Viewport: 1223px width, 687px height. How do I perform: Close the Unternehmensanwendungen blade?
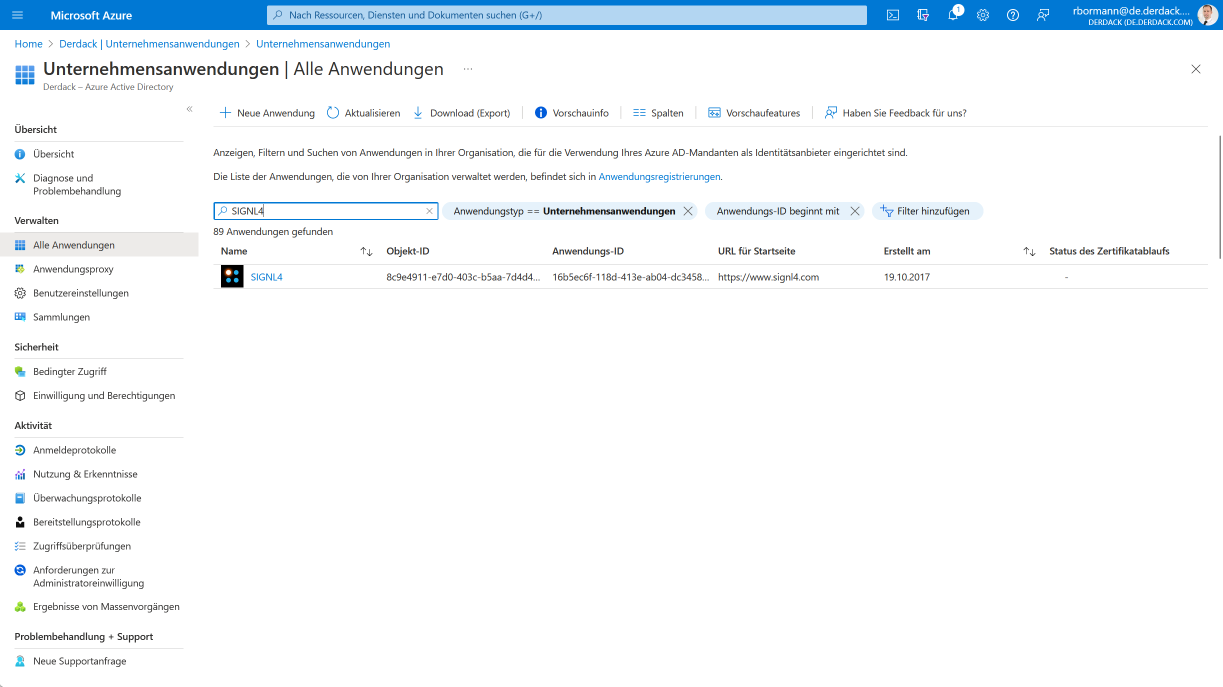pyautogui.click(x=1196, y=69)
